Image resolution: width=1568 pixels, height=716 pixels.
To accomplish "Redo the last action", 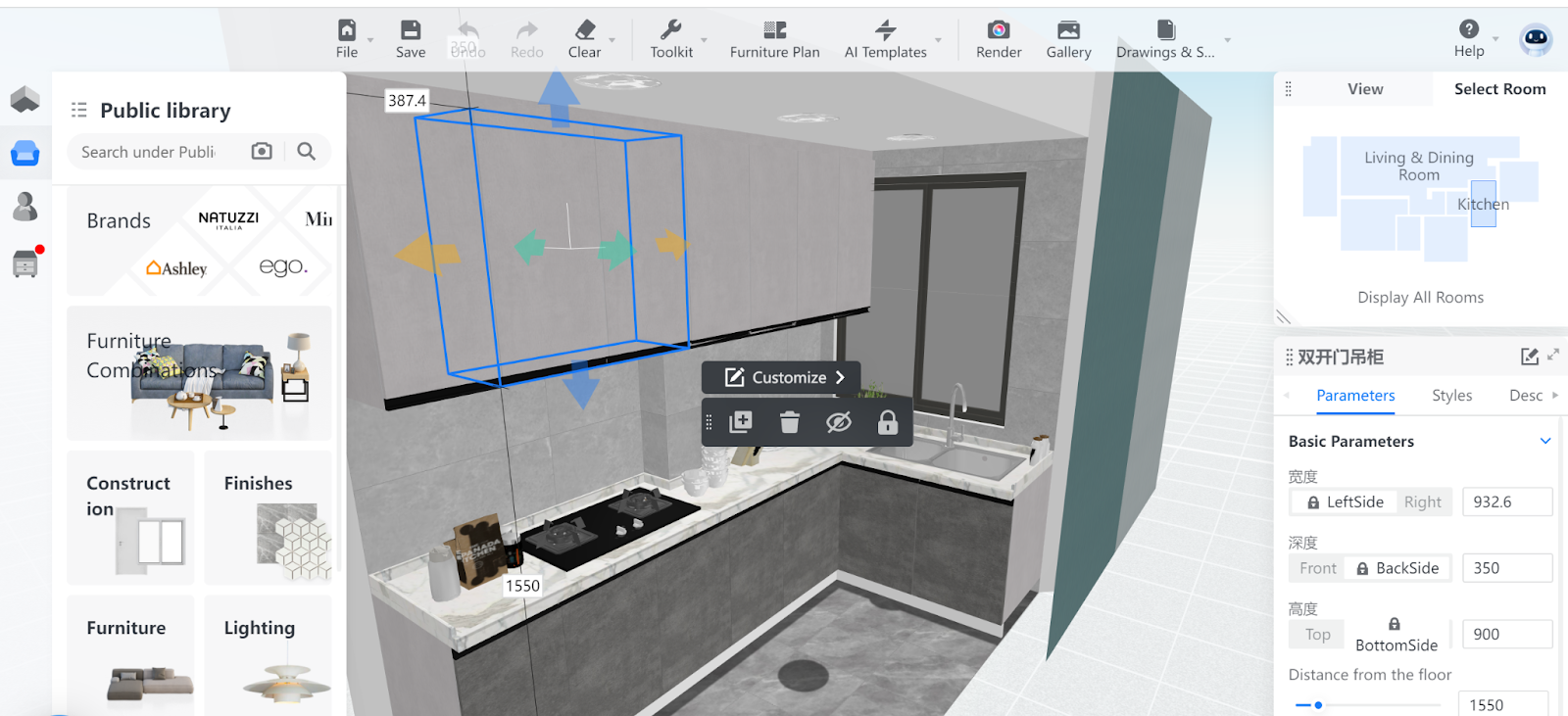I will click(527, 39).
